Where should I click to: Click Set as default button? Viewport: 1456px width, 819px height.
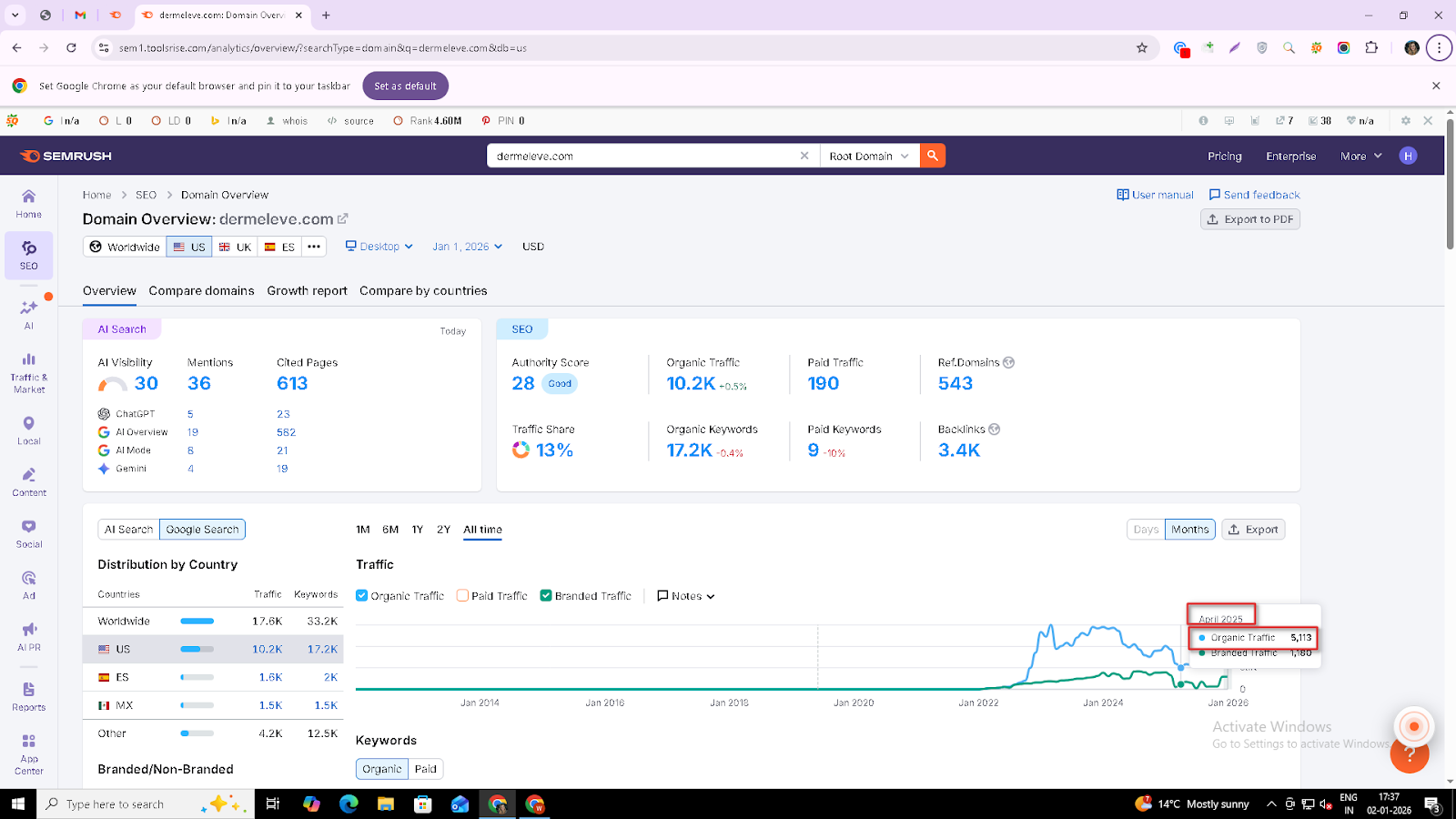(405, 86)
